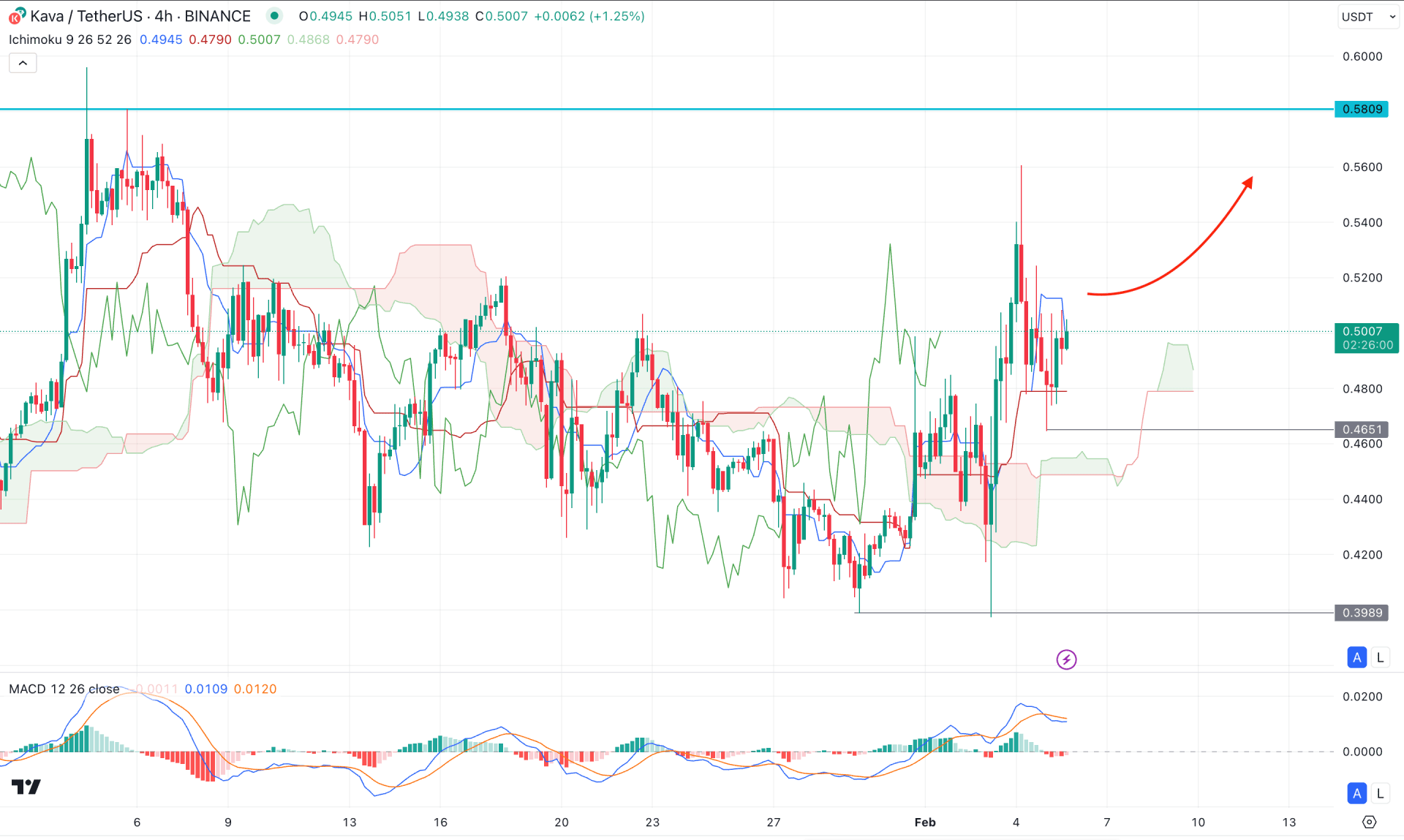Open the USDT currency dropdown
The width and height of the screenshot is (1404, 840).
coord(1368,16)
